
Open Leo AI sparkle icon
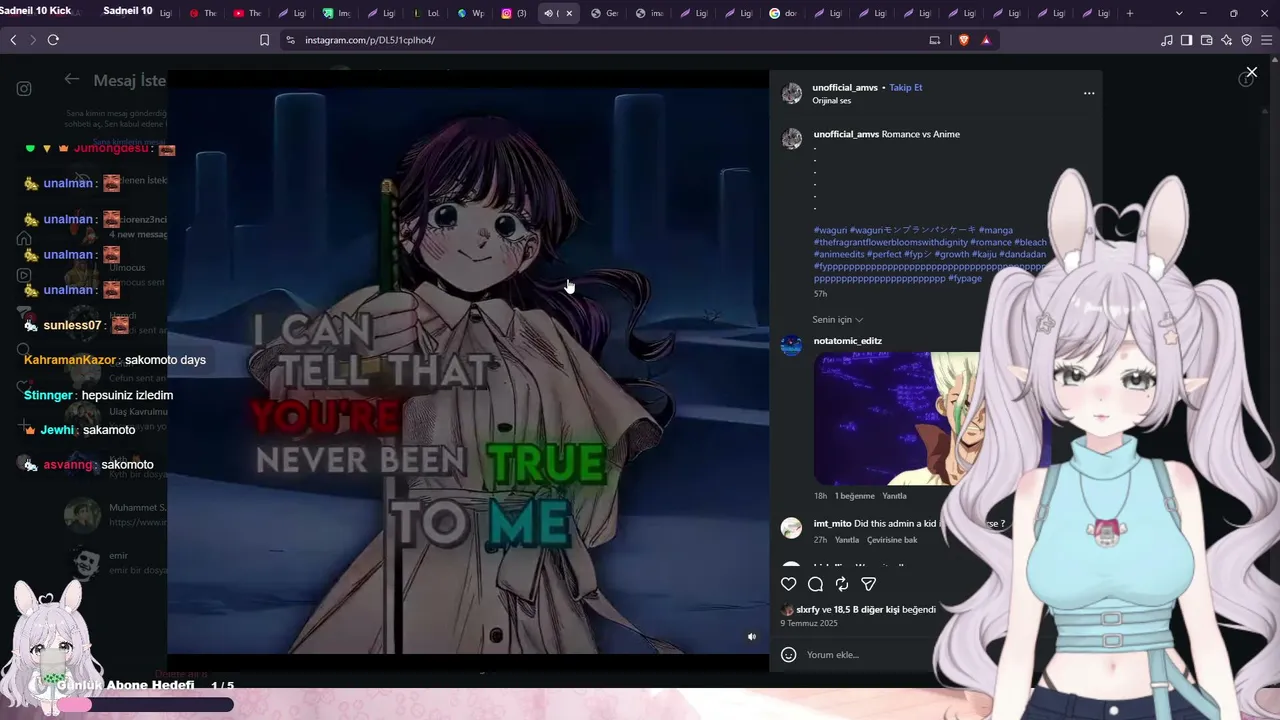coord(1227,40)
